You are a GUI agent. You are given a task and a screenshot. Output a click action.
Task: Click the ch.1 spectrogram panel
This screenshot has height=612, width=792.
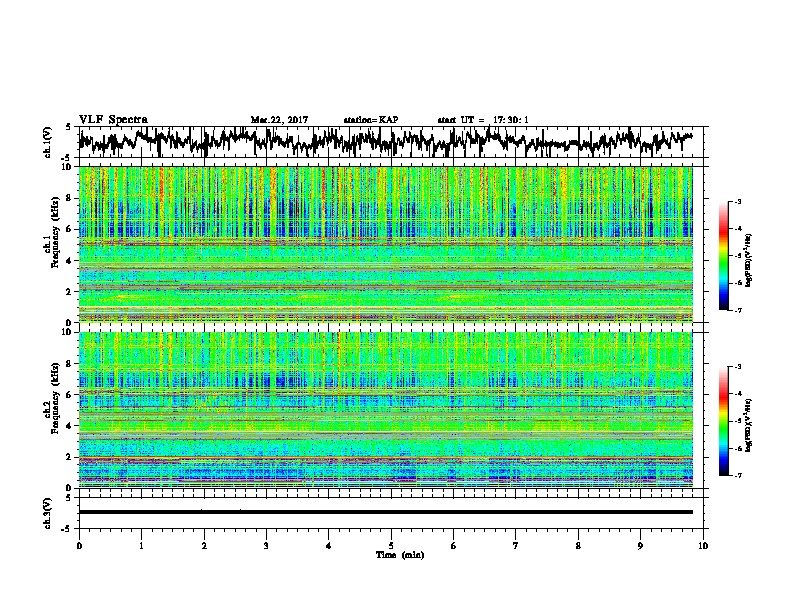386,244
